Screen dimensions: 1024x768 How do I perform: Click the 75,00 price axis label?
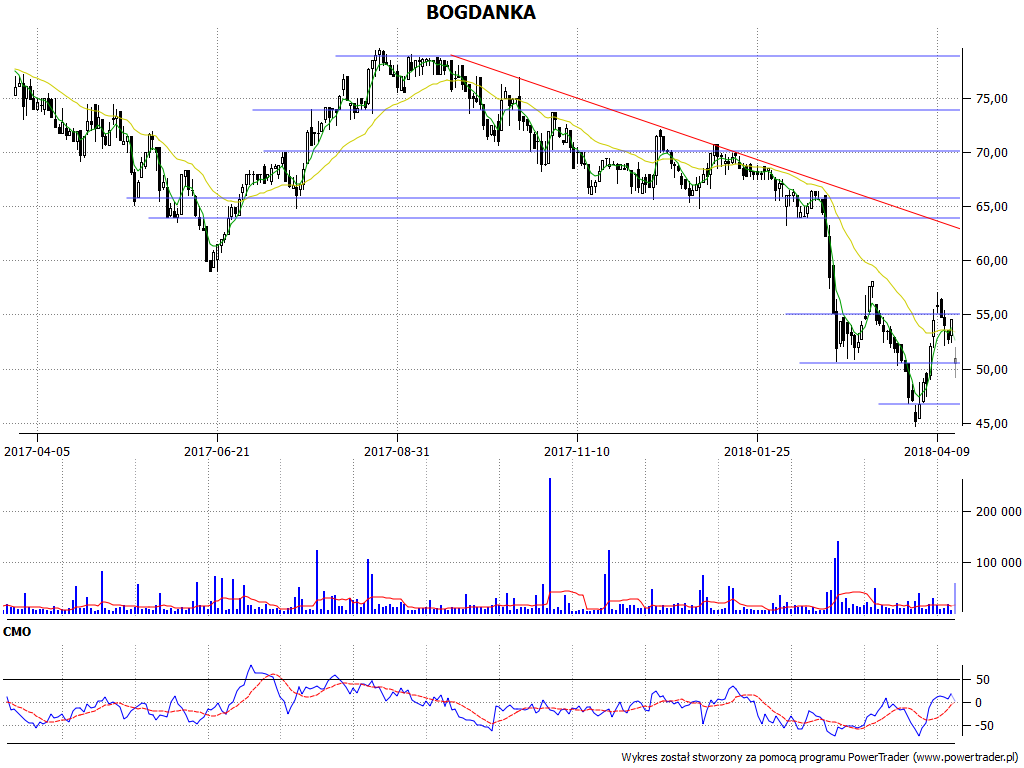[991, 99]
